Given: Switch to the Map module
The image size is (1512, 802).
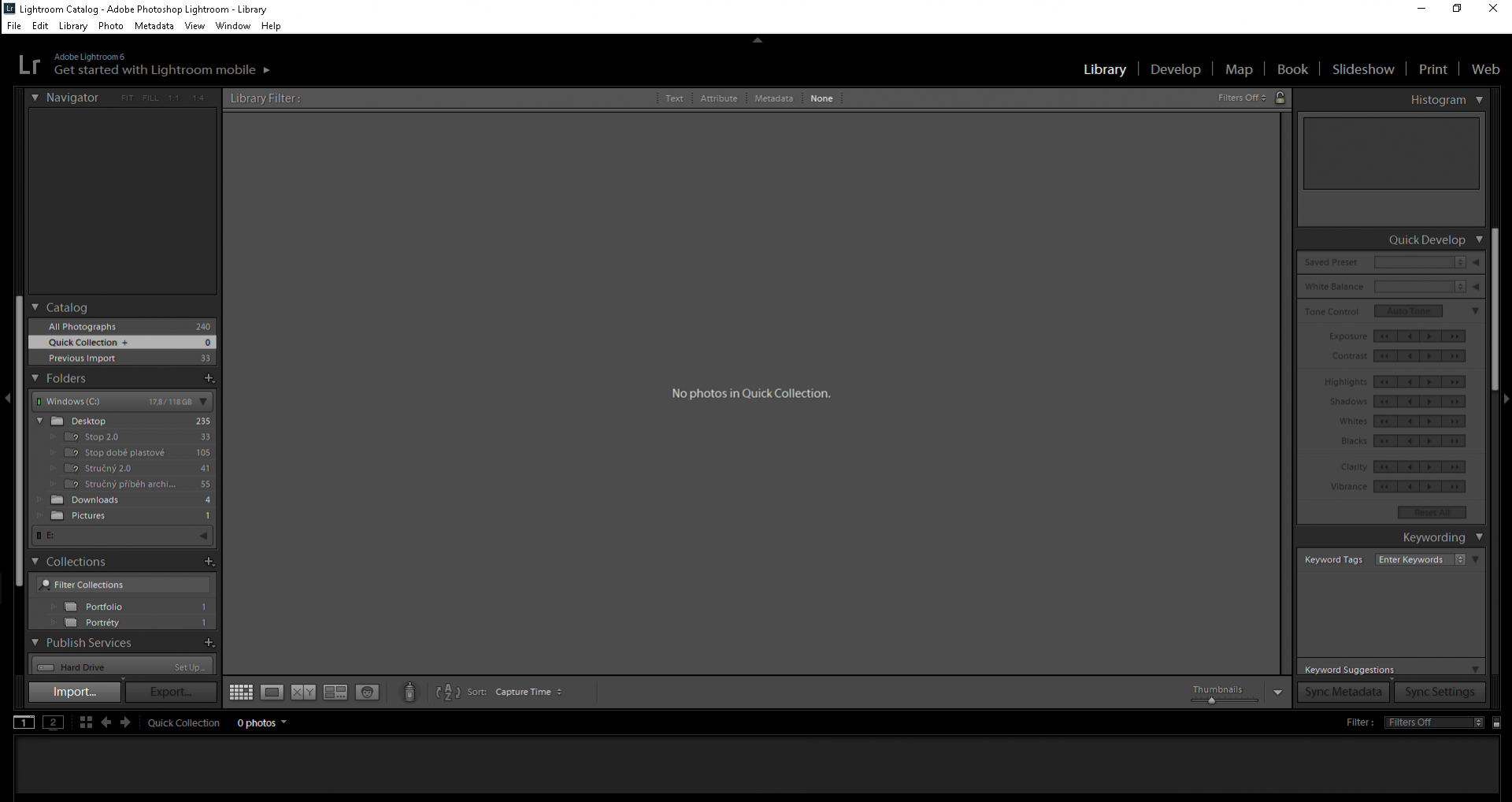Looking at the screenshot, I should tap(1239, 69).
